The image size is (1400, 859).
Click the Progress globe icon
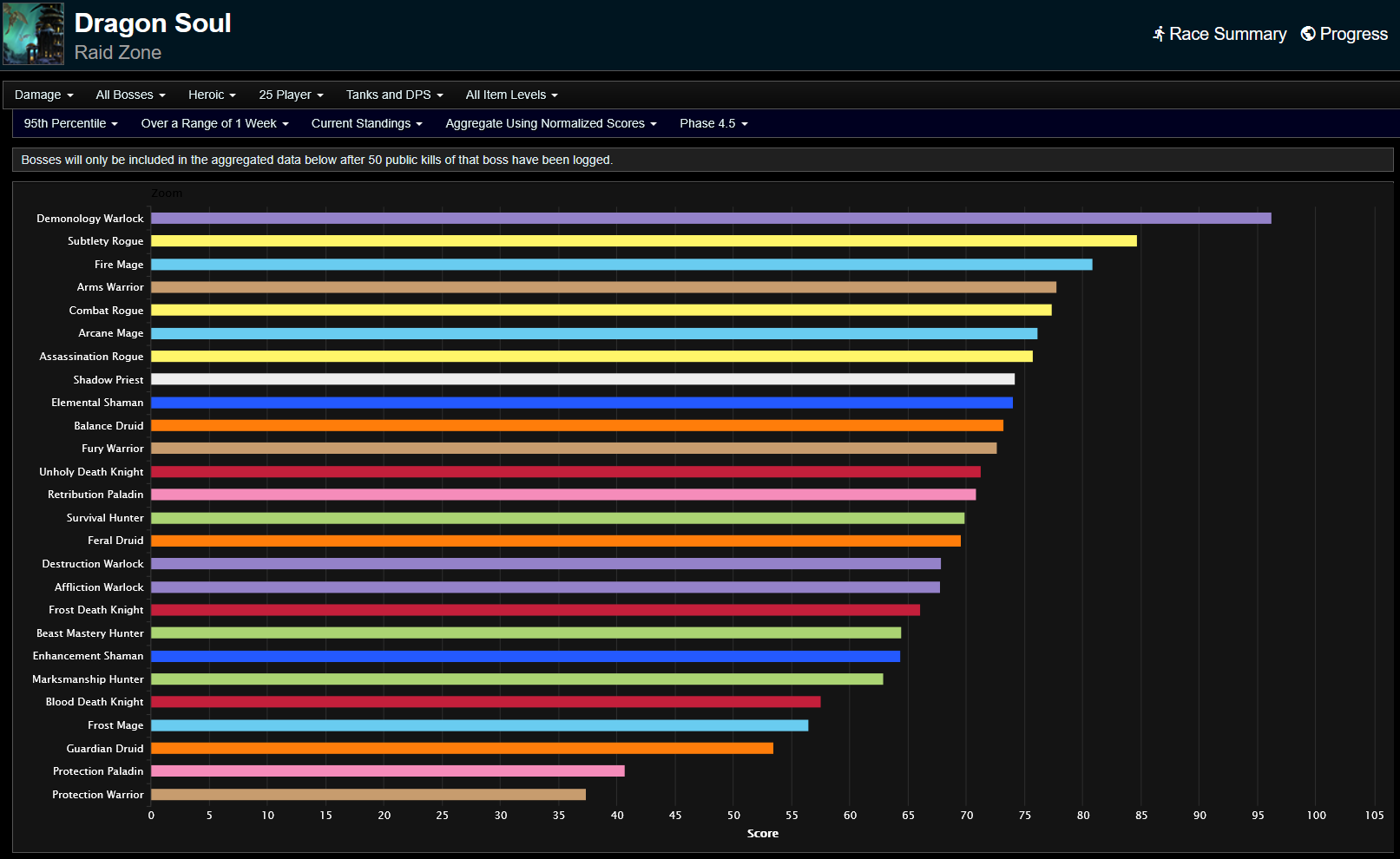coord(1307,34)
